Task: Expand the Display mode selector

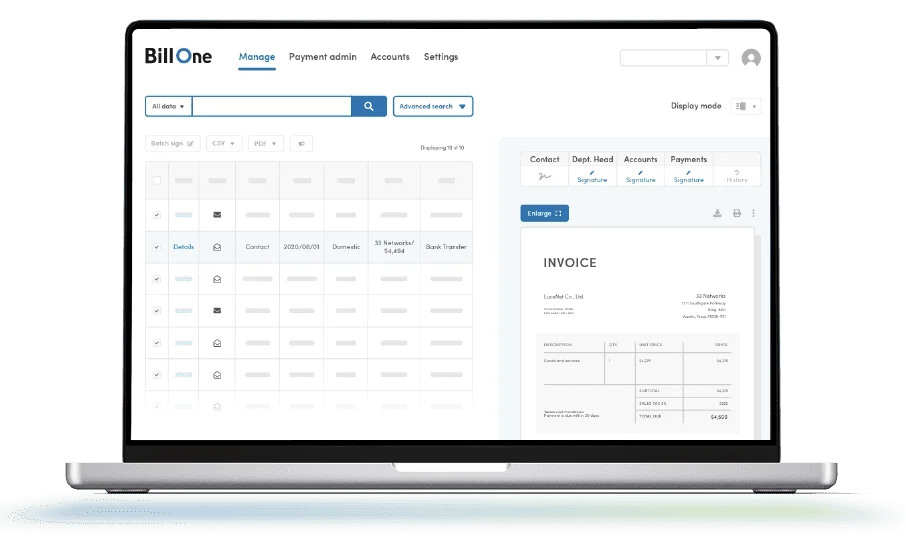Action: (x=745, y=106)
